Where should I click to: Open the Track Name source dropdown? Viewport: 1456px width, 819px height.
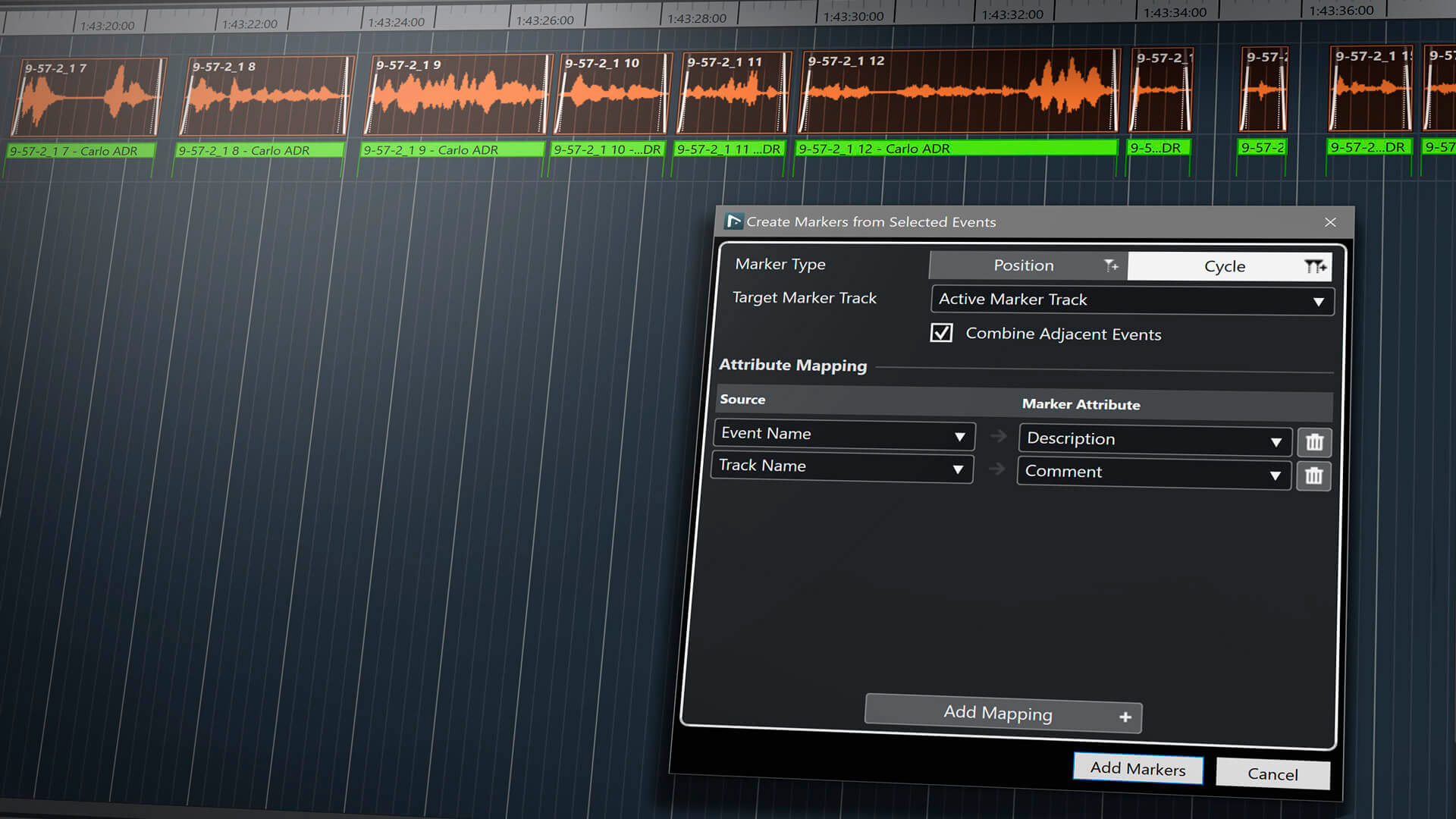(842, 467)
